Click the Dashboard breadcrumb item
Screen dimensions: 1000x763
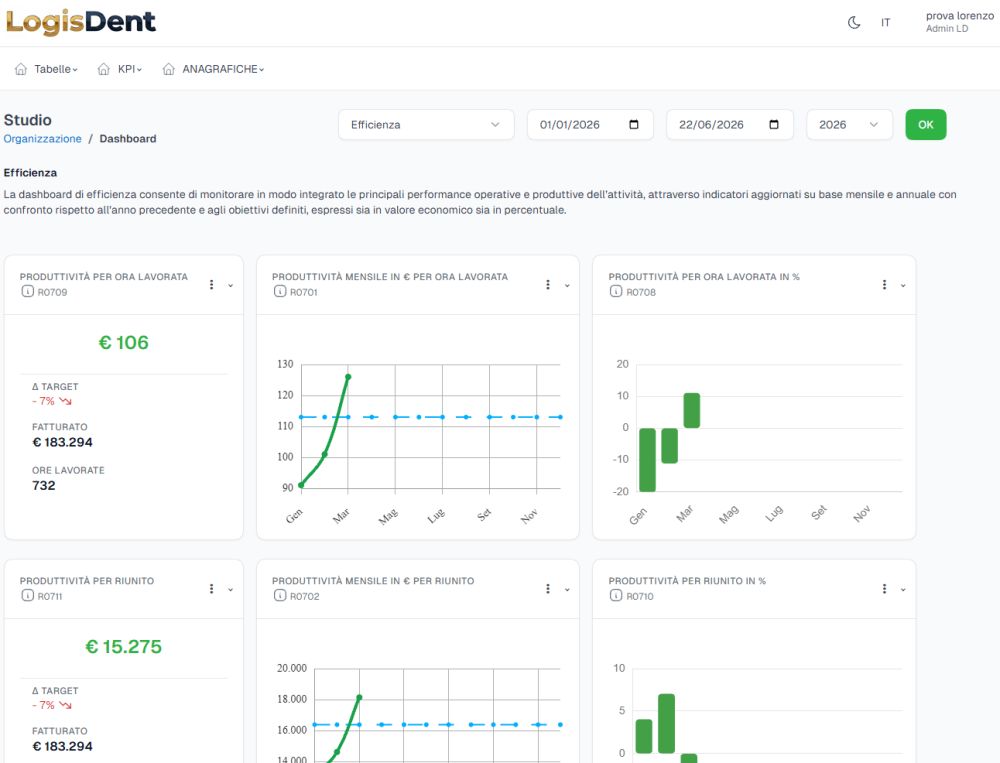tap(128, 138)
